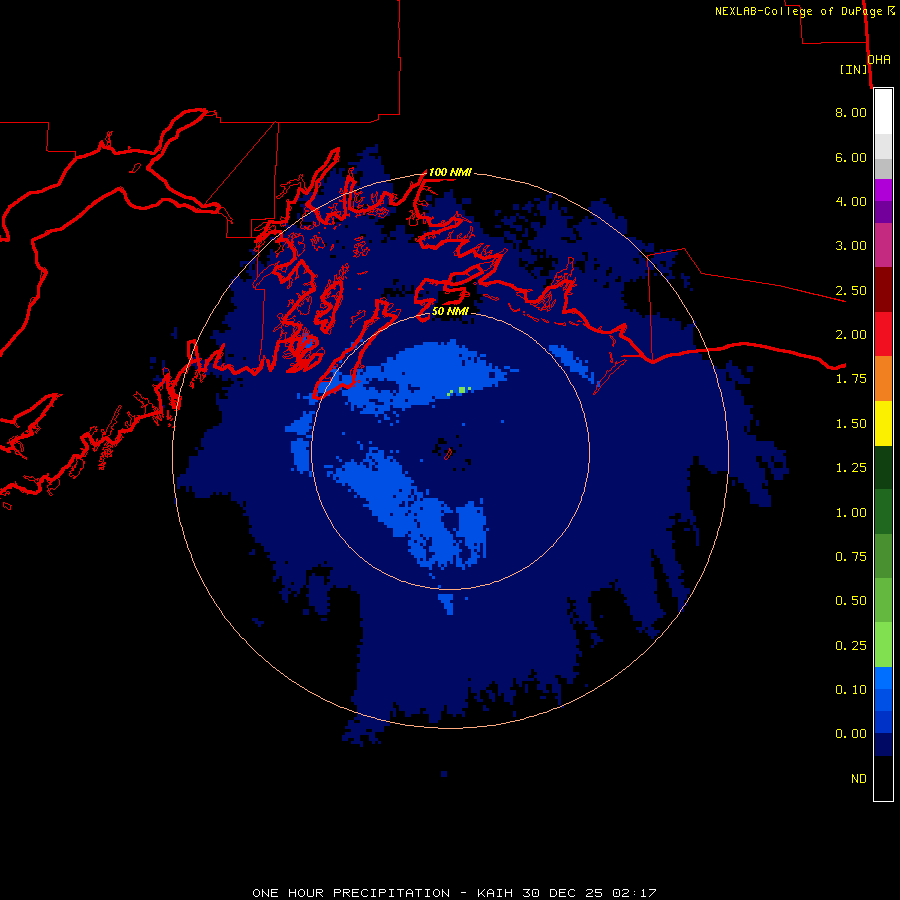The height and width of the screenshot is (900, 900).
Task: Click the light green precipitation cell on map
Action: (x=461, y=390)
